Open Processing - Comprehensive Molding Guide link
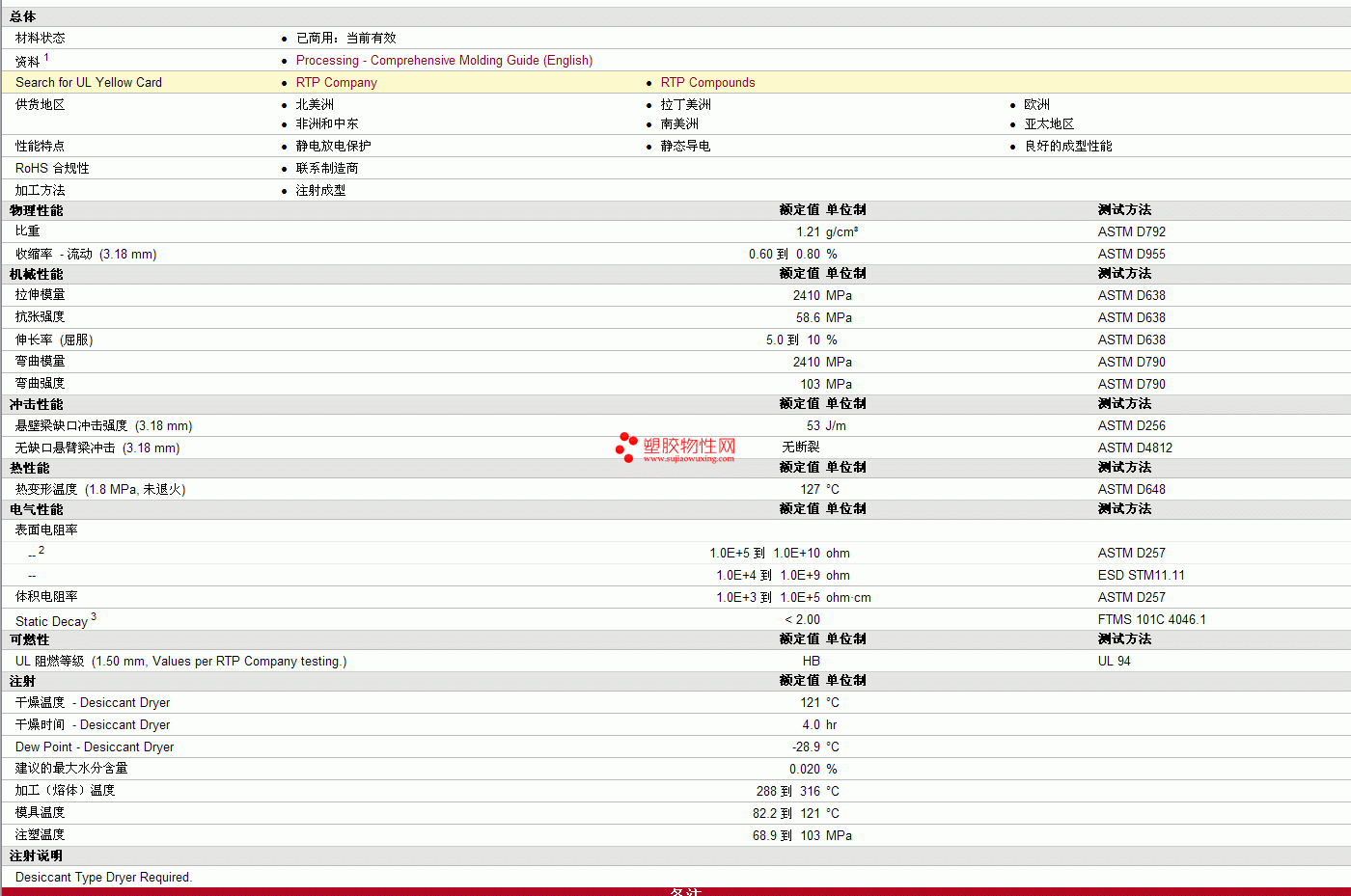Image resolution: width=1351 pixels, height=896 pixels. 444,60
